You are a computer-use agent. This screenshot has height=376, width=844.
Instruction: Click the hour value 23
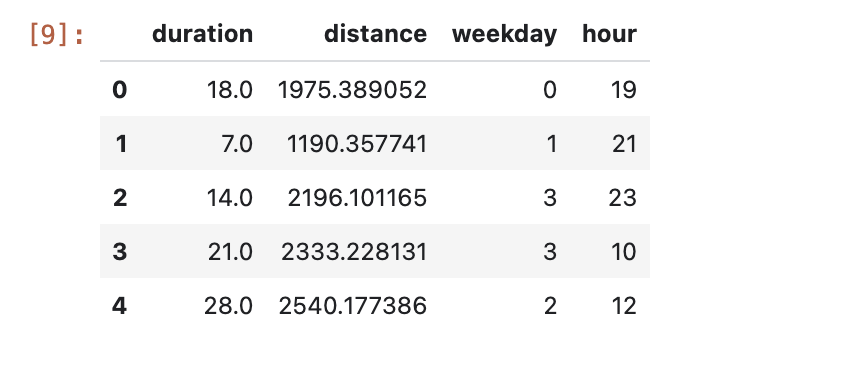click(623, 198)
